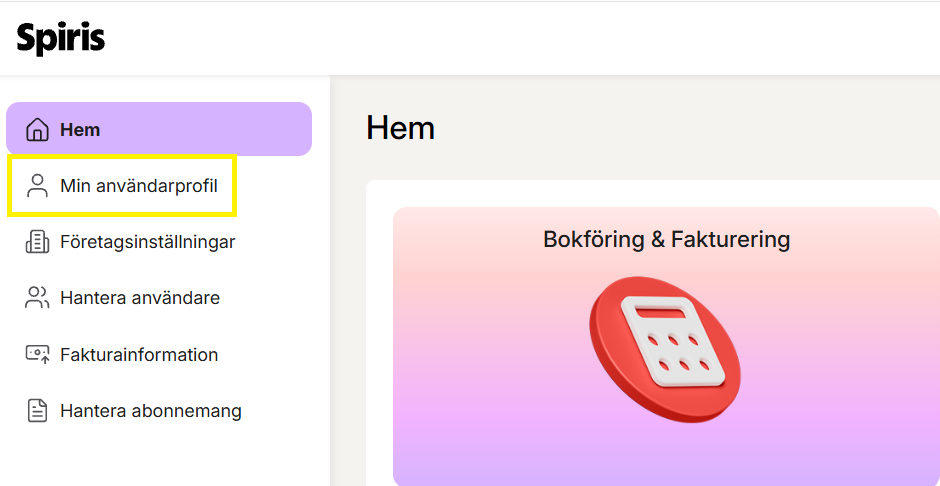The width and height of the screenshot is (940, 486).
Task: Click the person icon for Min användarprofil
Action: (x=38, y=186)
